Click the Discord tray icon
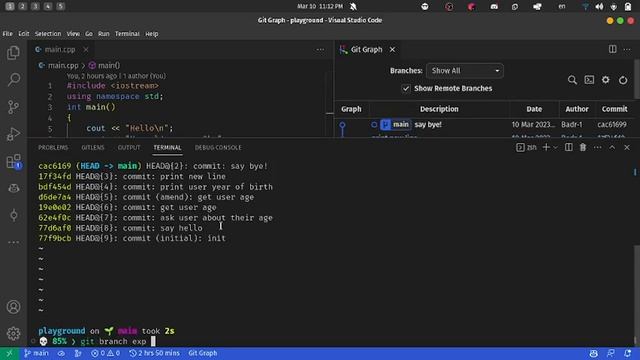Image resolution: width=640 pixels, height=360 pixels. 494,7
